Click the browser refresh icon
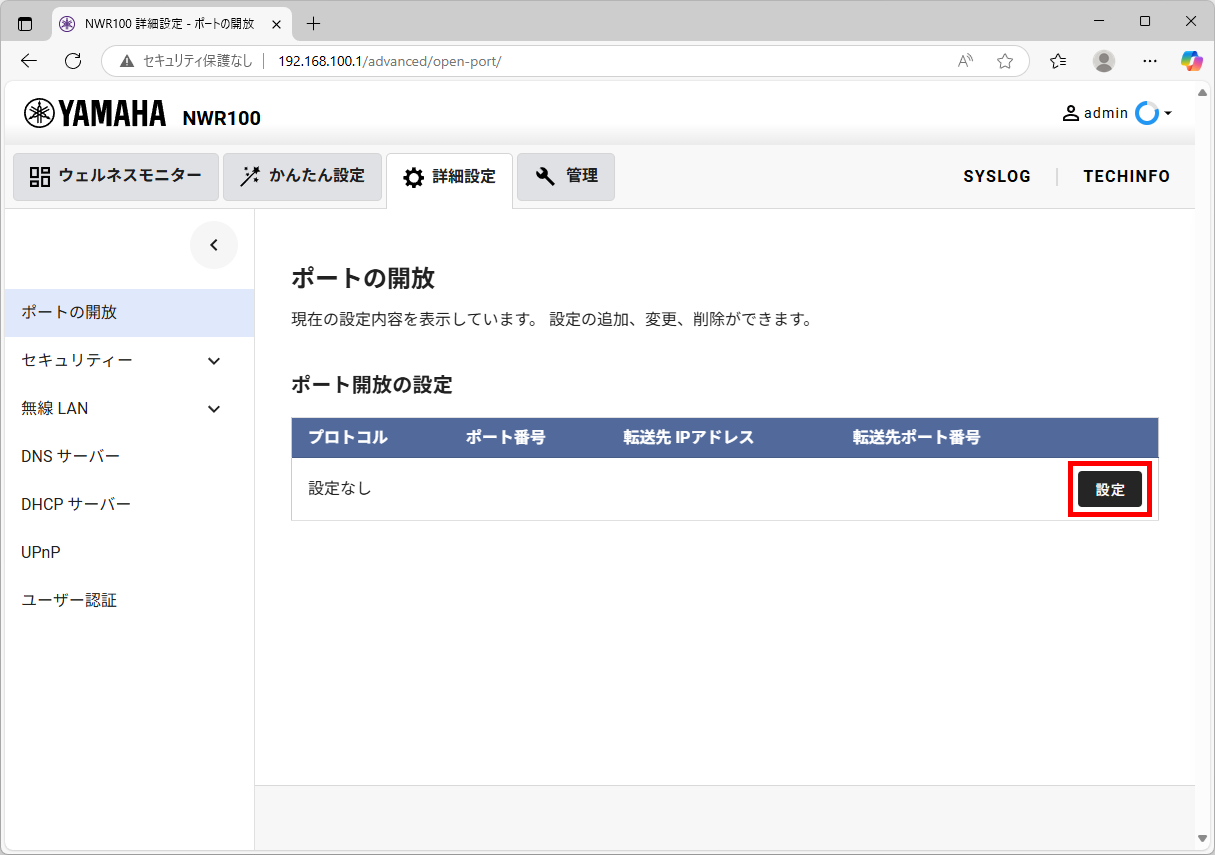1215x855 pixels. click(x=73, y=61)
